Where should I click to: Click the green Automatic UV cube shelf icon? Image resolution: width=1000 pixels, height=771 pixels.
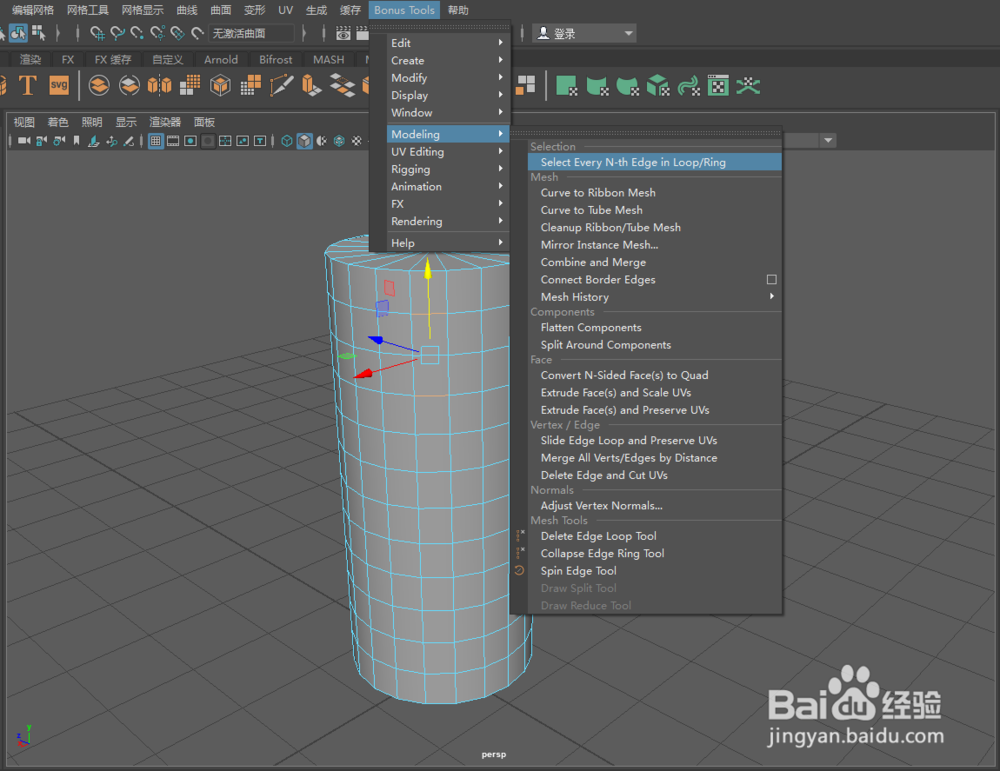[658, 85]
